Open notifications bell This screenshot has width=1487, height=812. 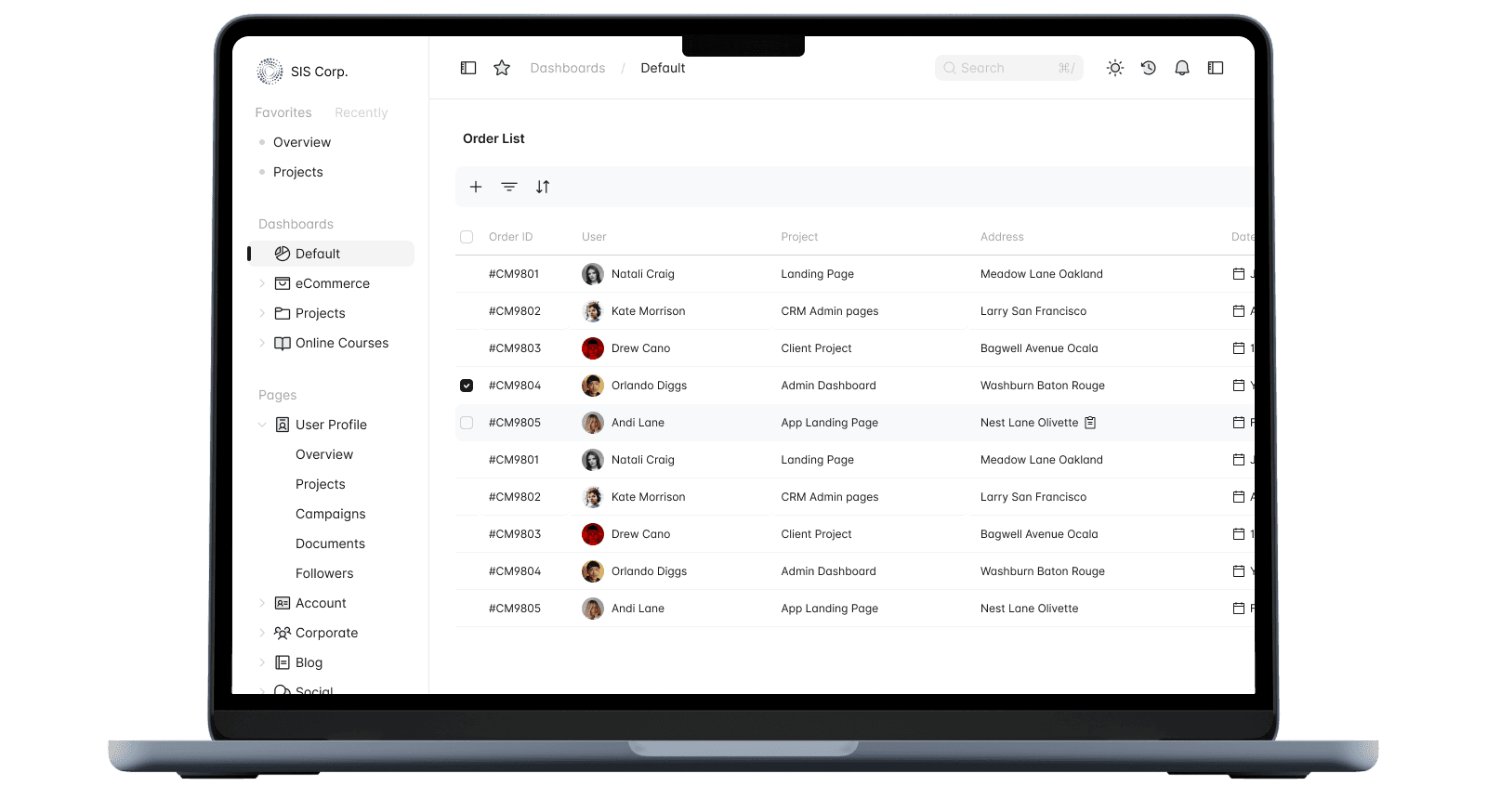point(1182,68)
